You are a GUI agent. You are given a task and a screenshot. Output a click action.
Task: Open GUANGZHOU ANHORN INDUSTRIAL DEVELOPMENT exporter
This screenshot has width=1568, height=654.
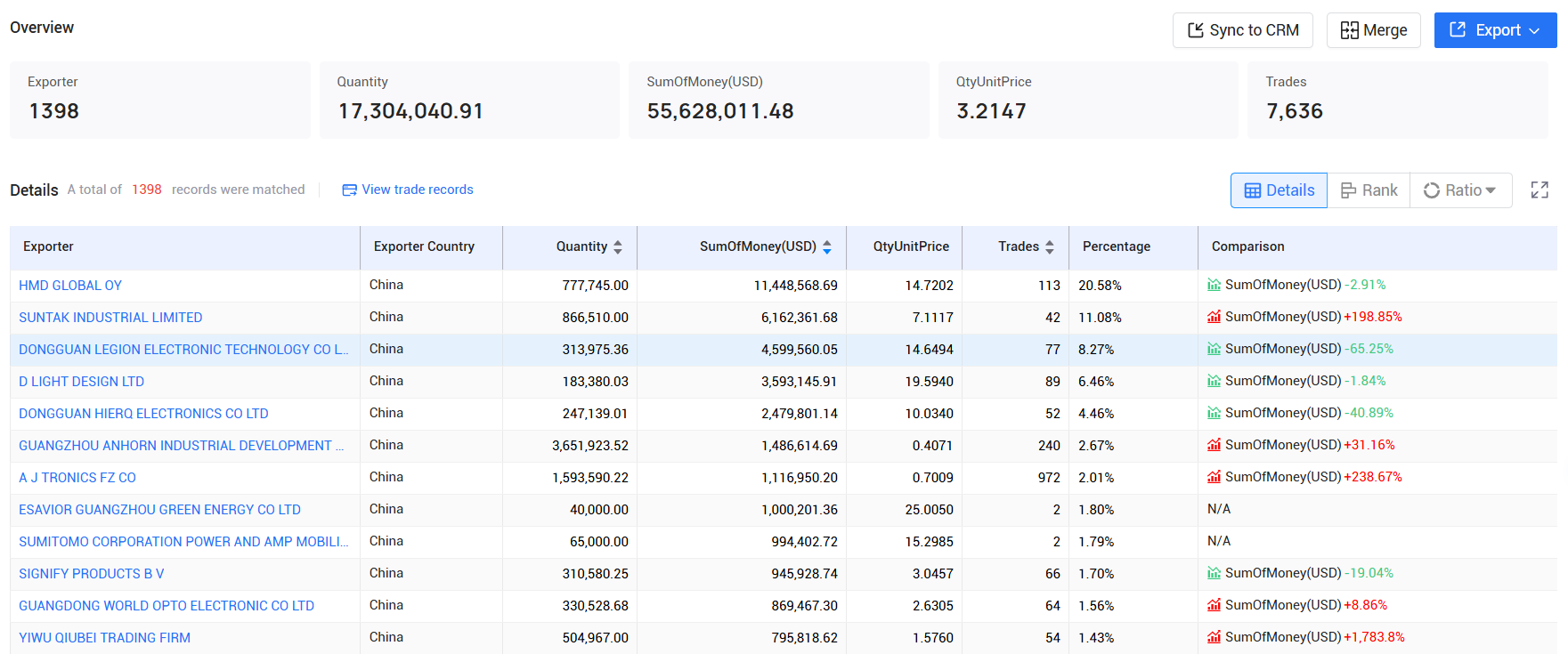(181, 446)
